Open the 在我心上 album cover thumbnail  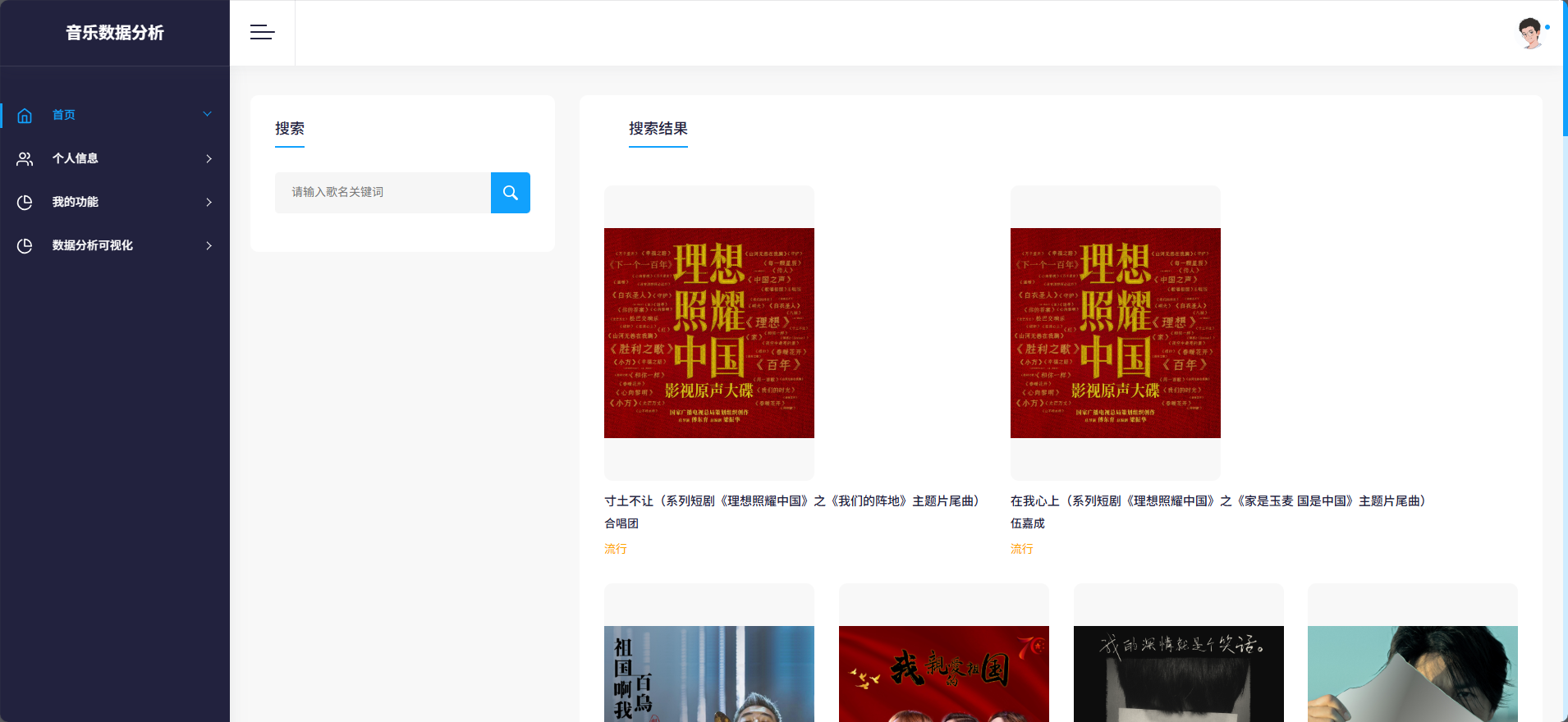(x=1116, y=333)
